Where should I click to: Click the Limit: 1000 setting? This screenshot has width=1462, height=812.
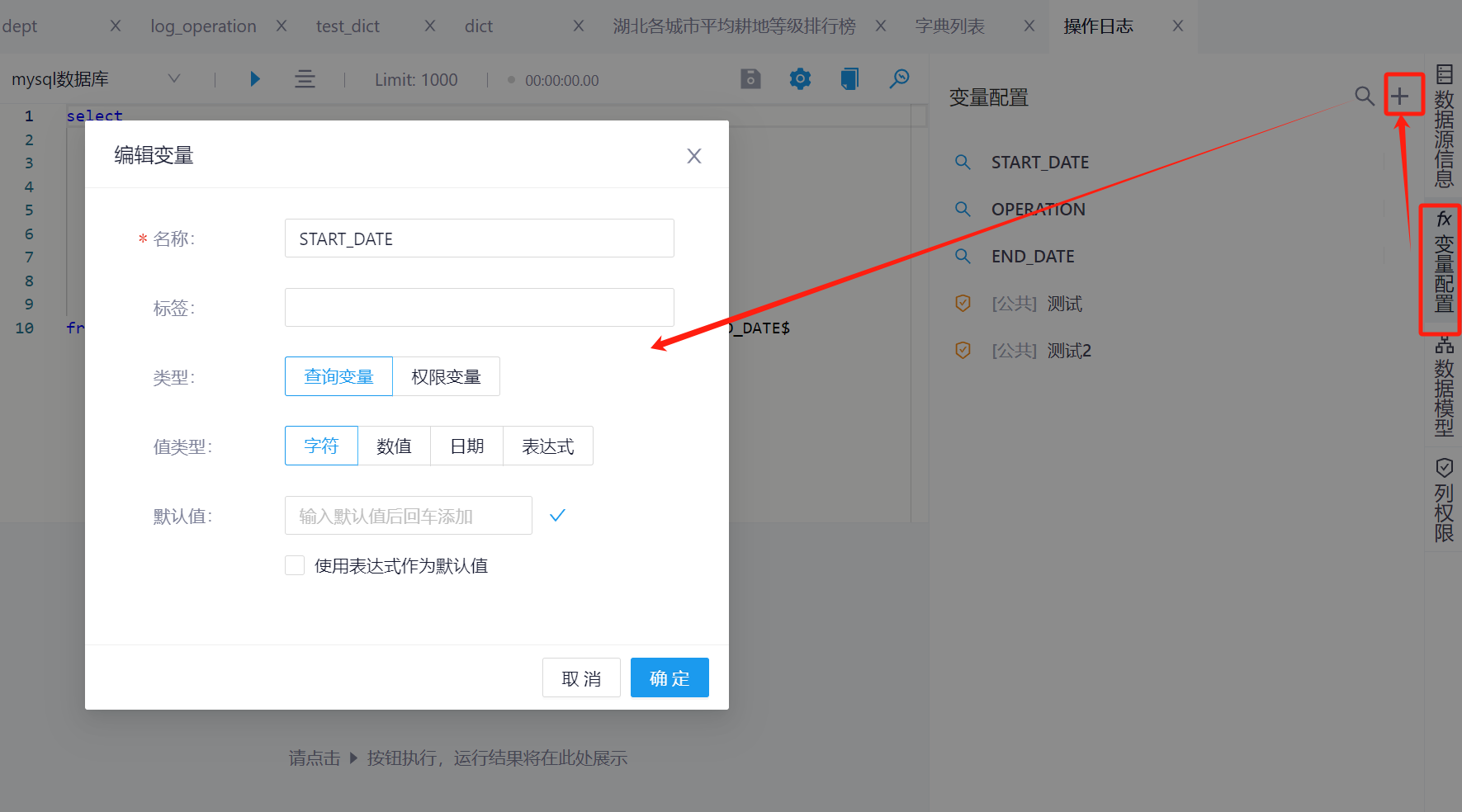point(416,79)
